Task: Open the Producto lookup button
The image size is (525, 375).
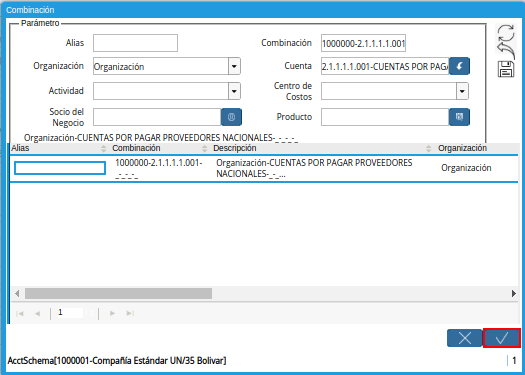Action: pyautogui.click(x=459, y=117)
